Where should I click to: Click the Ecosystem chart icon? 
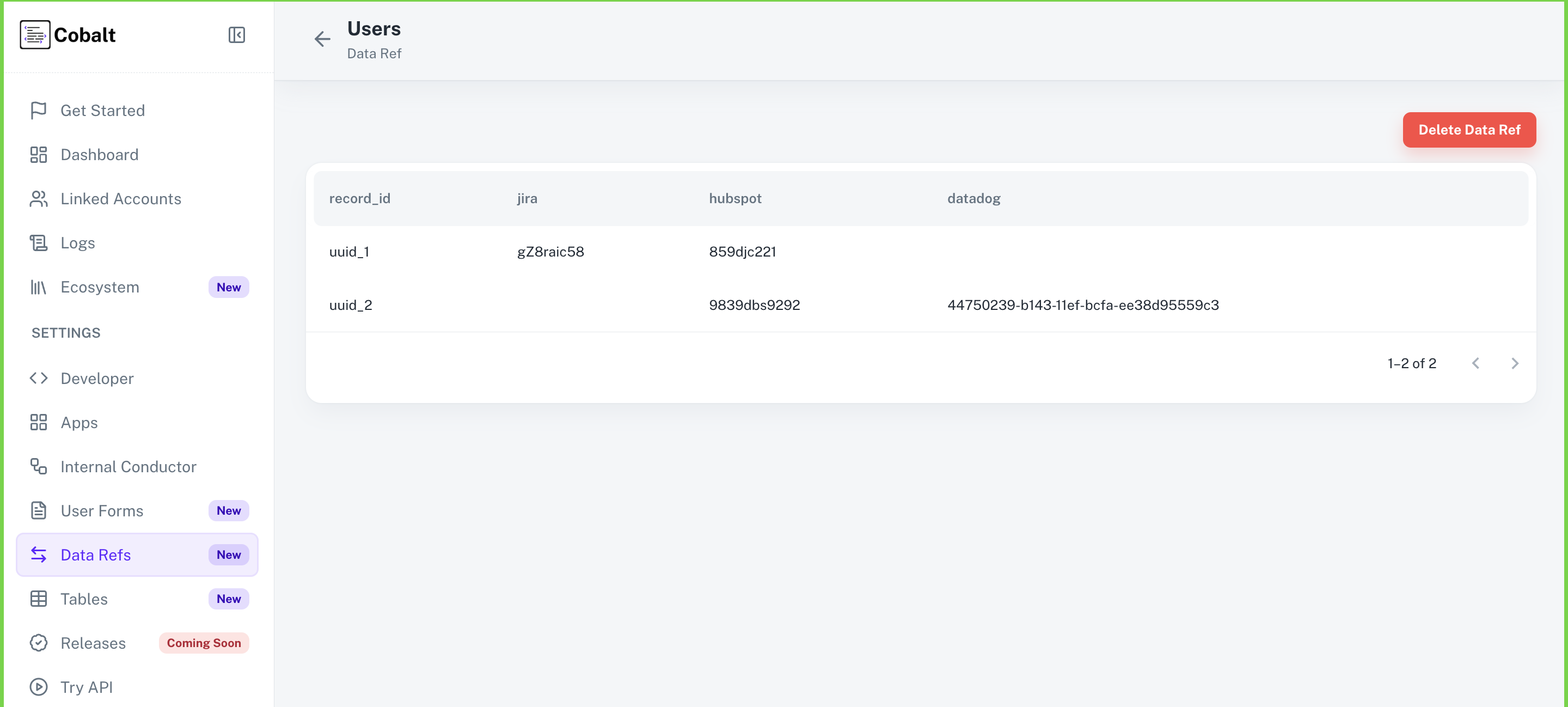pos(39,287)
